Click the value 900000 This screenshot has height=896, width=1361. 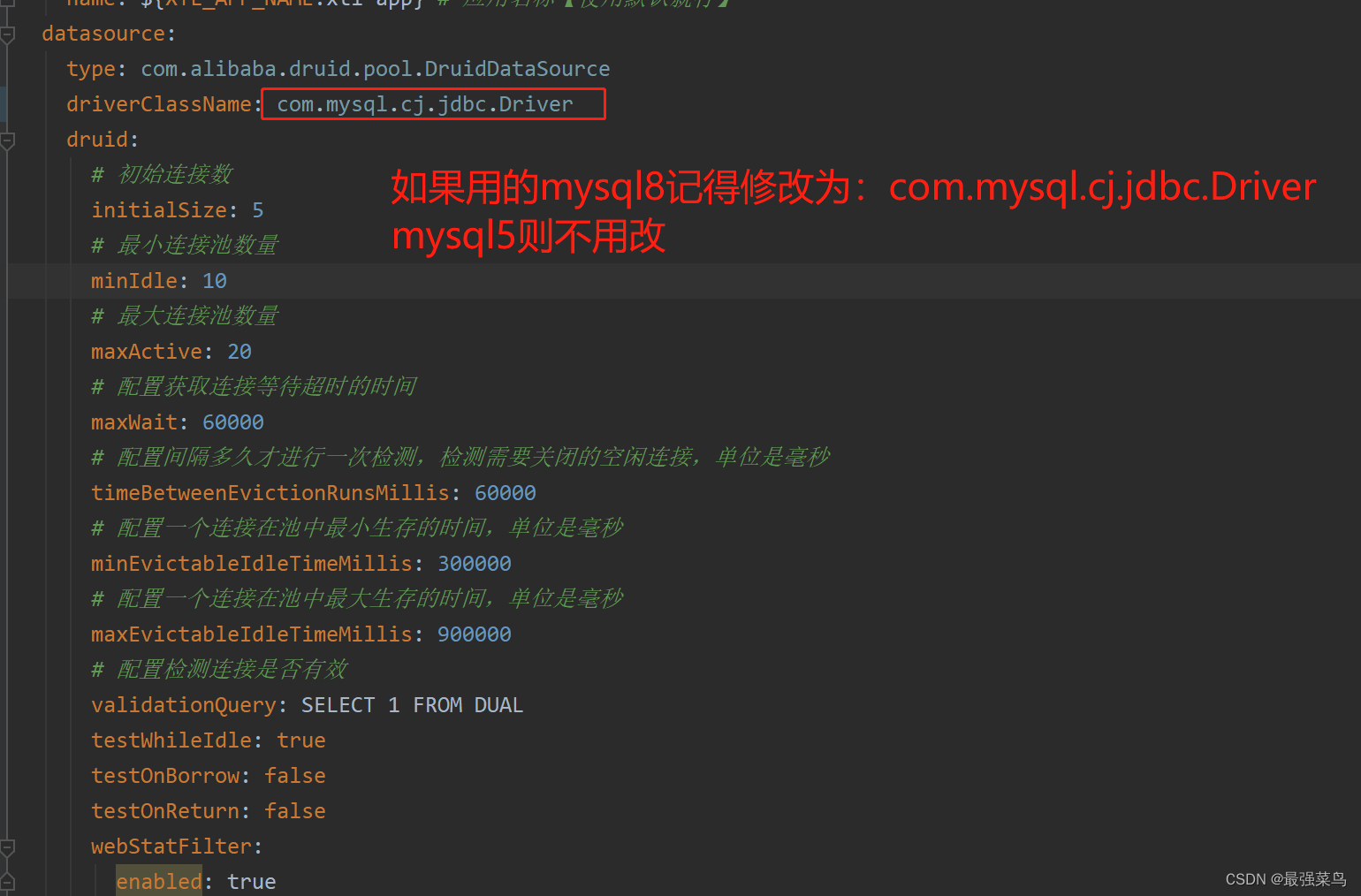click(475, 634)
